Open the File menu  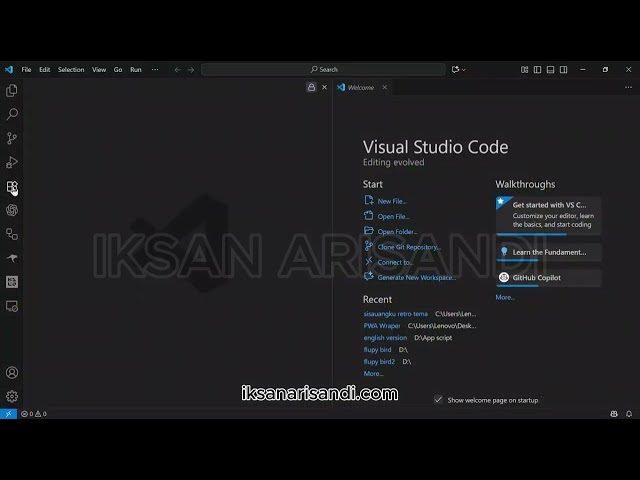(x=26, y=70)
